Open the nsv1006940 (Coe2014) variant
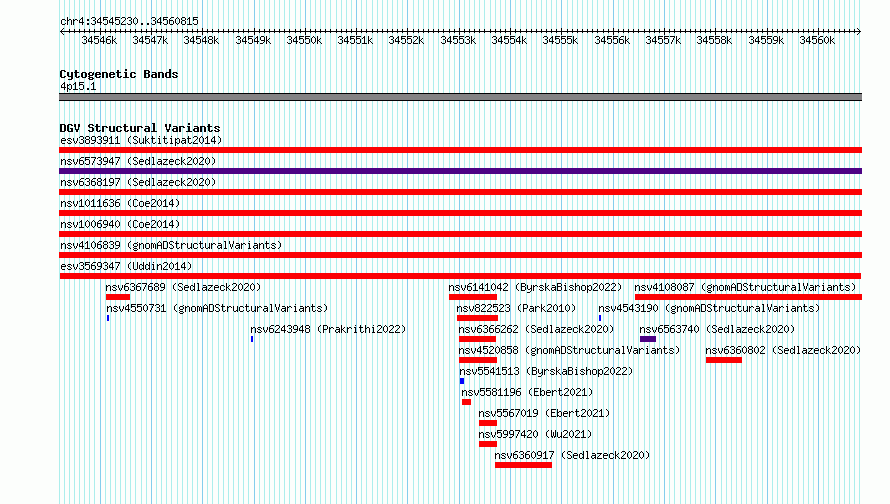The image size is (890, 504). (120, 224)
